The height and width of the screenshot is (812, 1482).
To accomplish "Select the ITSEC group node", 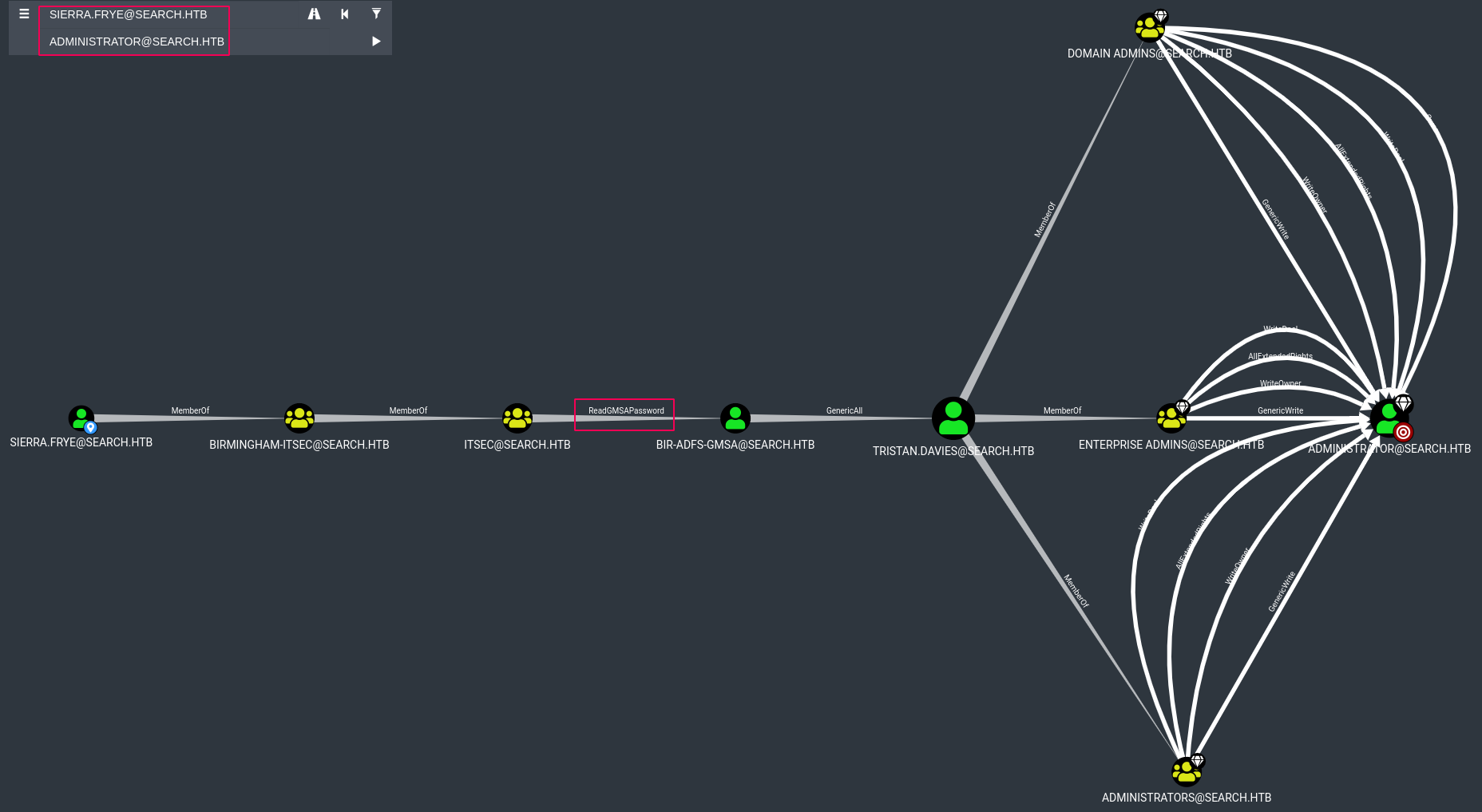I will point(517,418).
